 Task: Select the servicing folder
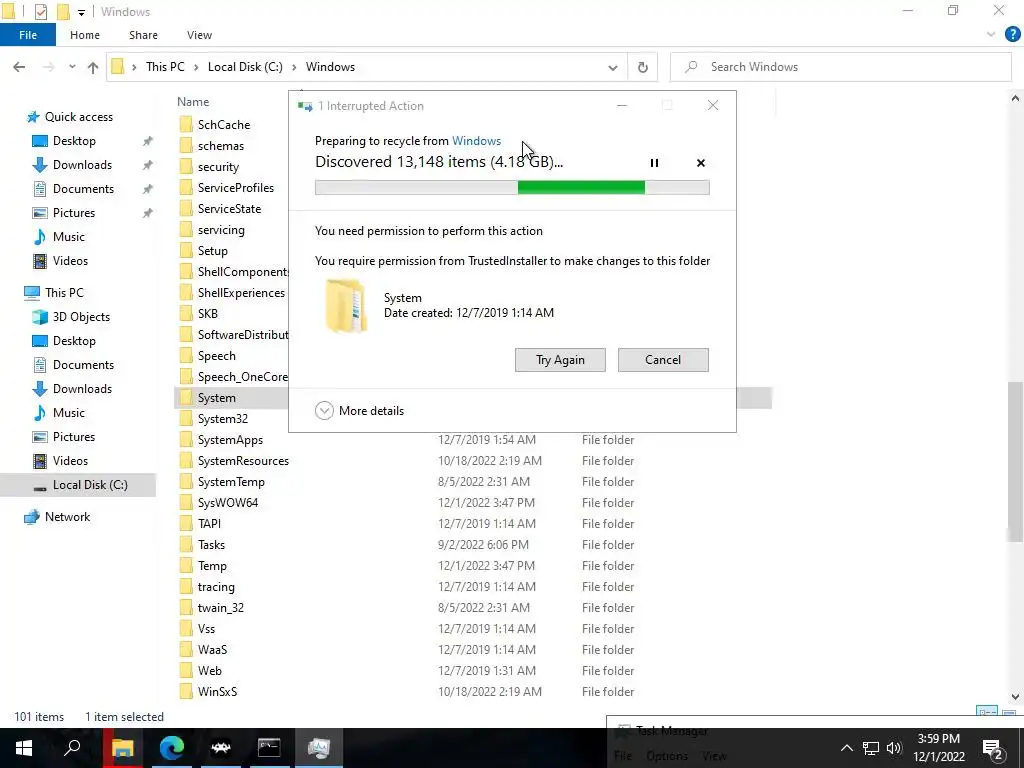(x=221, y=230)
